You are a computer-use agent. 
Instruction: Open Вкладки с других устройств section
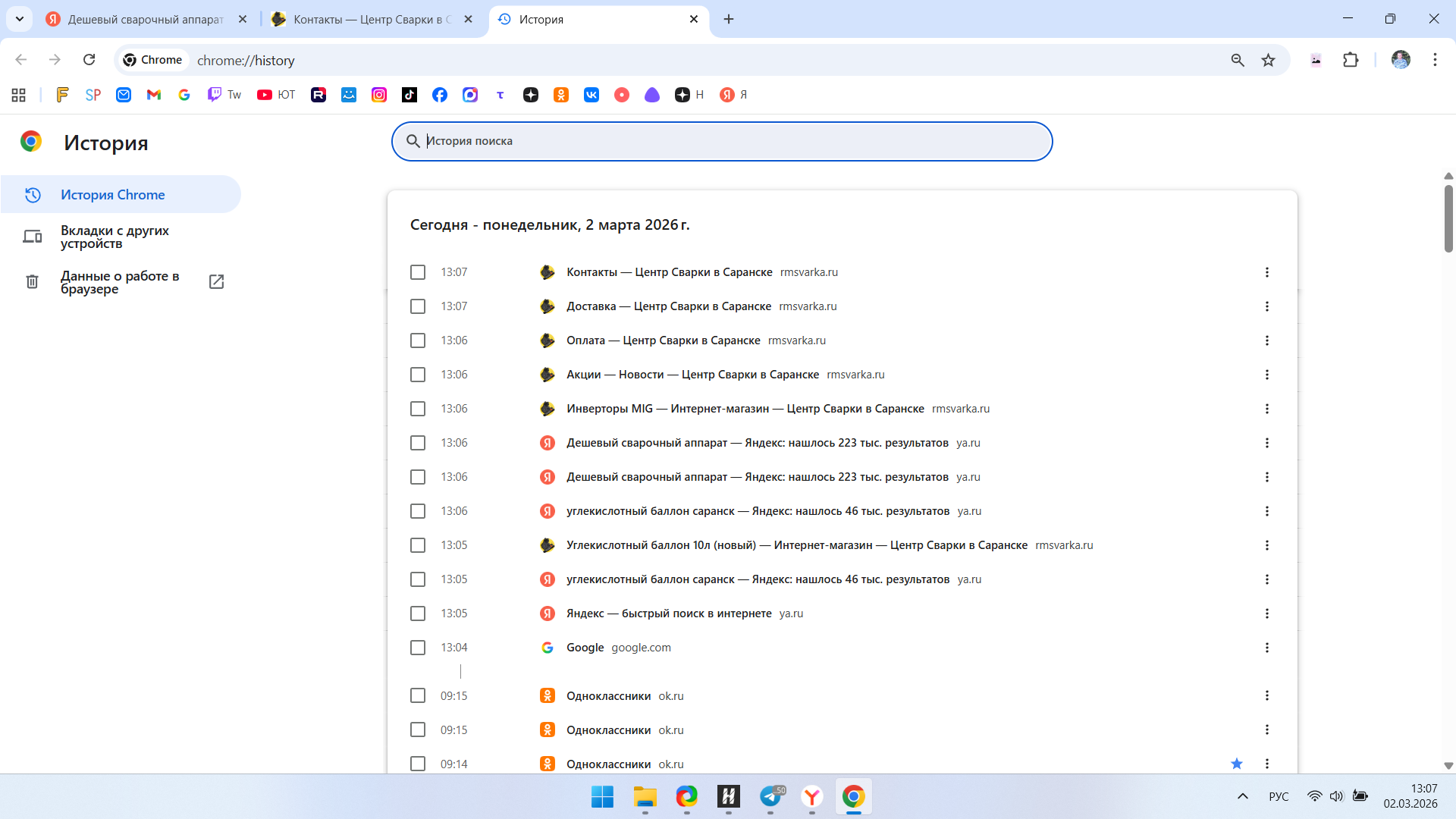pyautogui.click(x=115, y=237)
